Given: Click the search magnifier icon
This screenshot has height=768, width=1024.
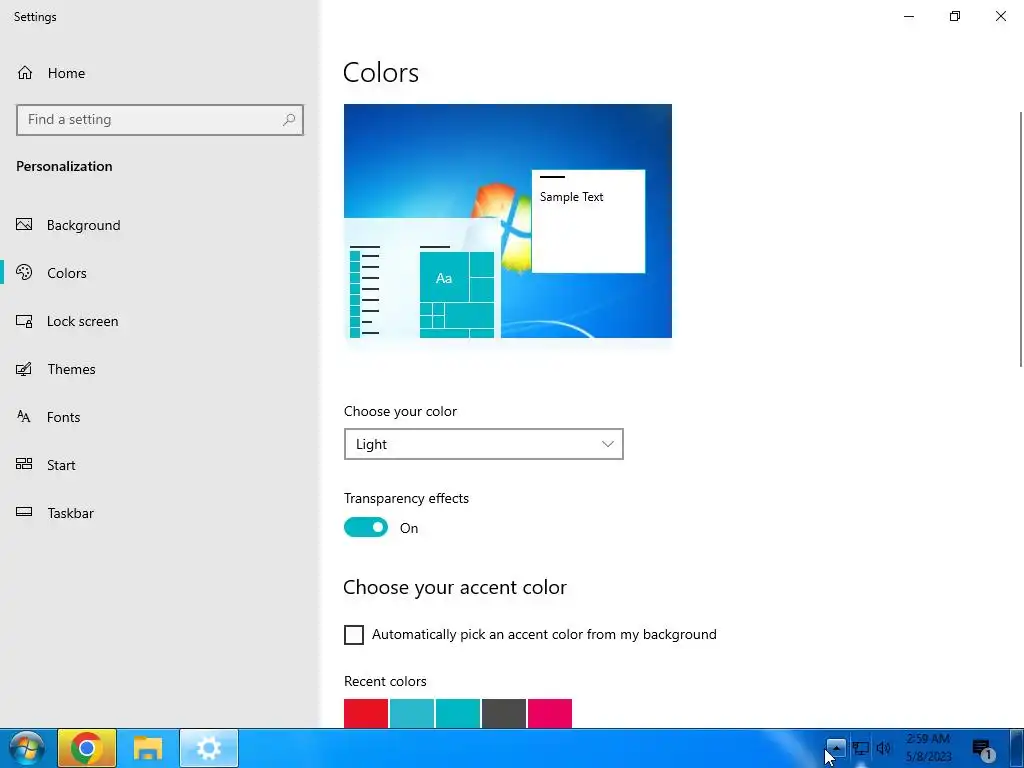Looking at the screenshot, I should coord(289,120).
